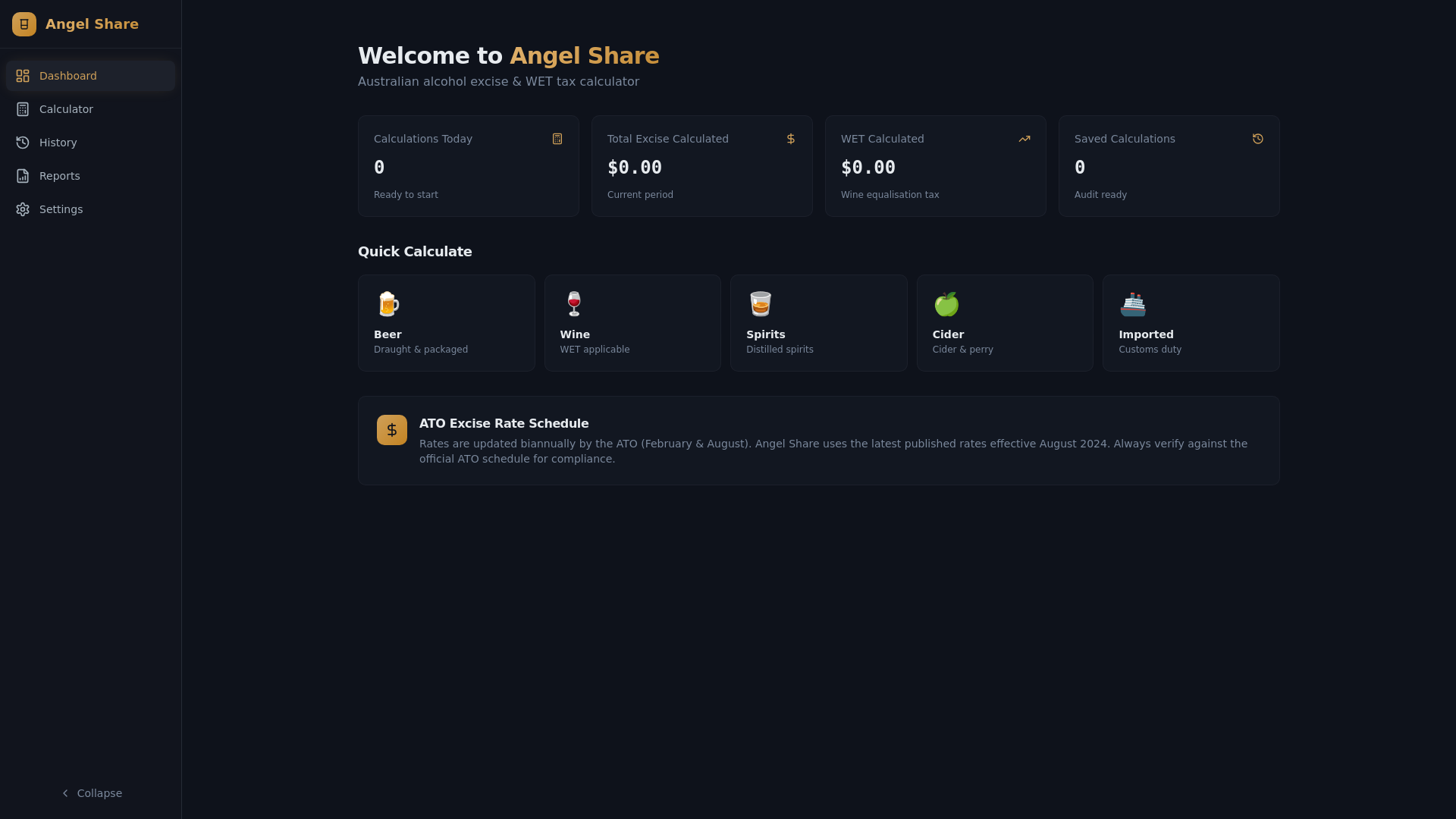Click the ship emoji icon
Image resolution: width=1456 pixels, height=819 pixels.
[1133, 304]
